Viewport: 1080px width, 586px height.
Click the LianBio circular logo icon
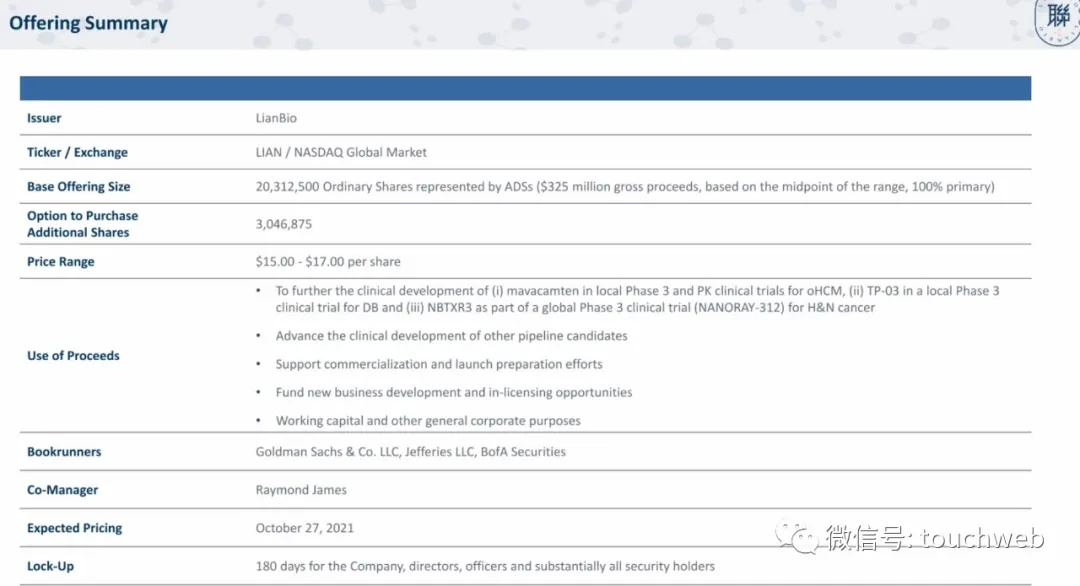[x=1059, y=21]
